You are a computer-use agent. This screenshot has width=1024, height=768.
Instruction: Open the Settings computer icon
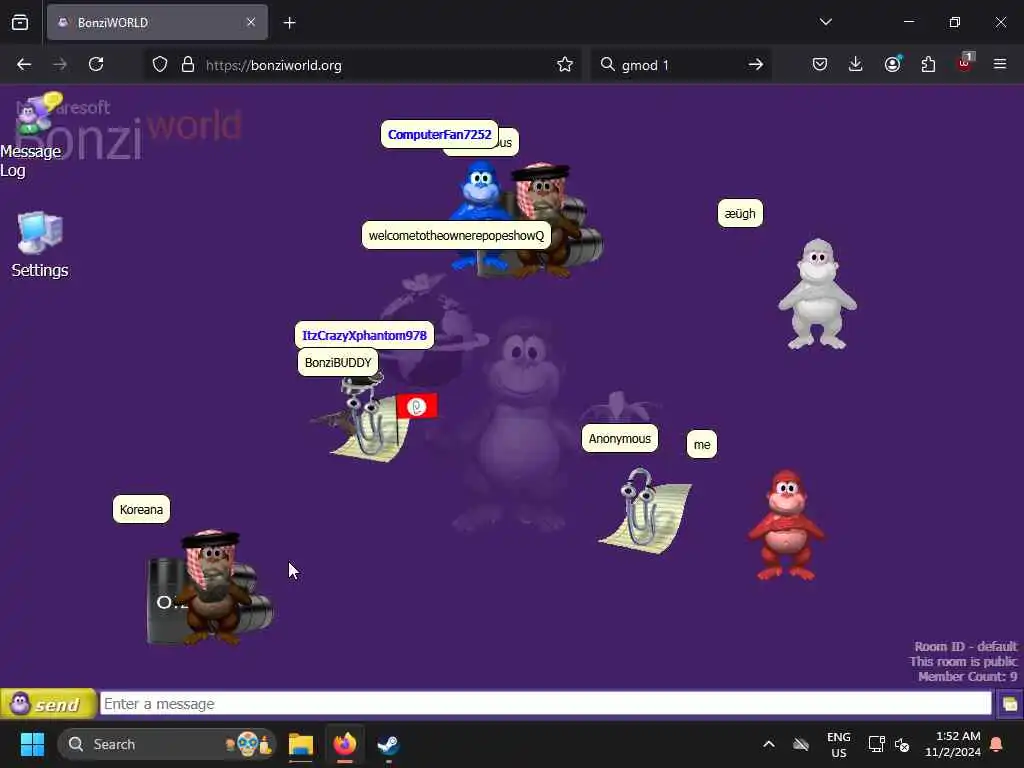[39, 245]
